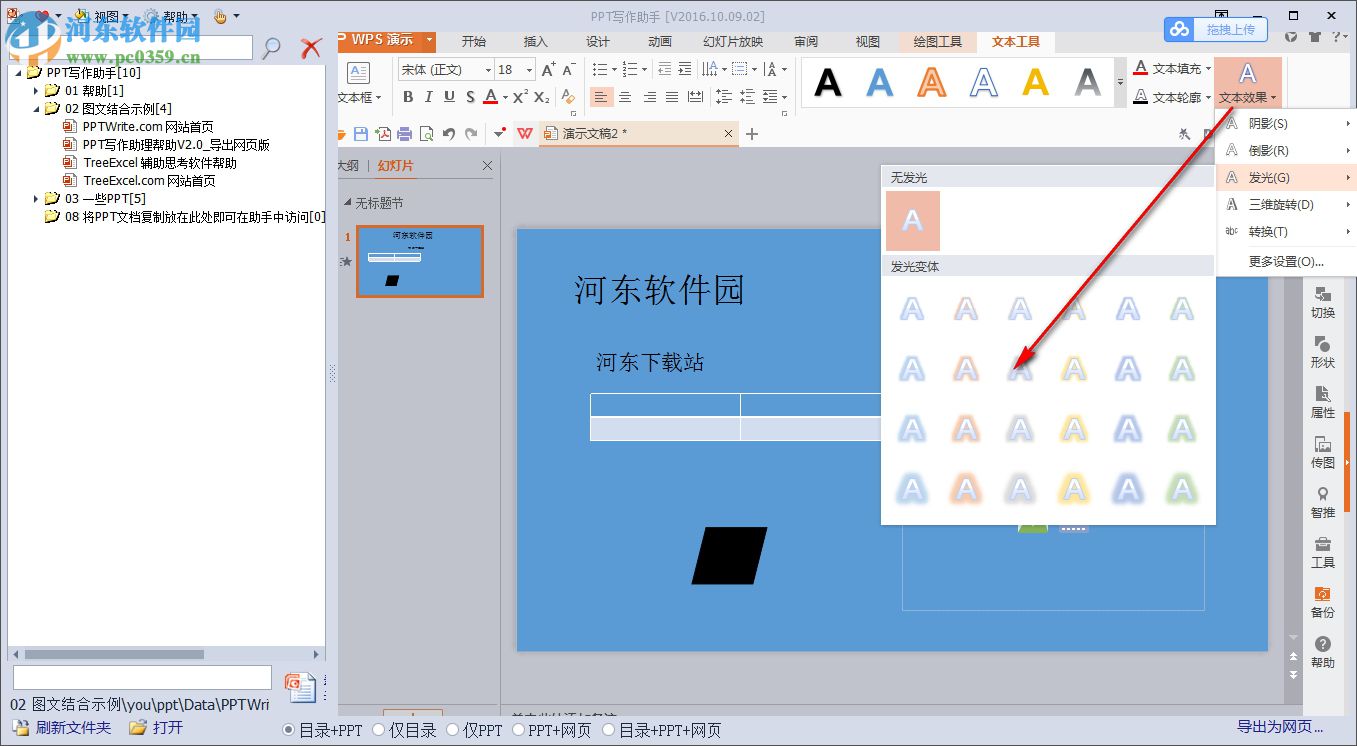Justify text alignment
This screenshot has height=746, width=1357.
point(672,97)
